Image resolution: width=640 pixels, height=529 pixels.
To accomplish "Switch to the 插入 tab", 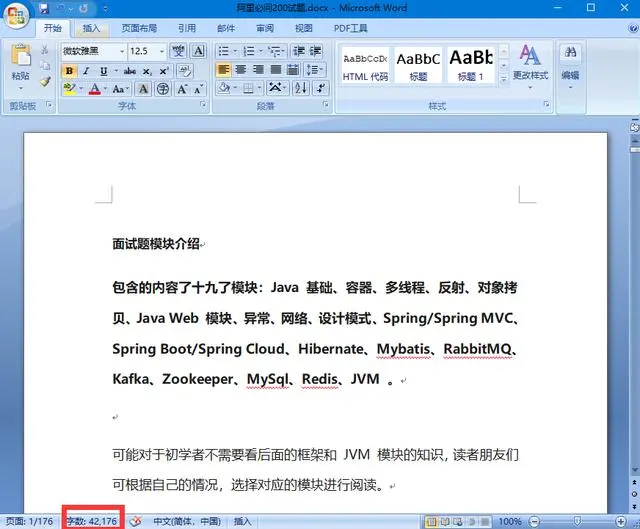I will (91, 28).
